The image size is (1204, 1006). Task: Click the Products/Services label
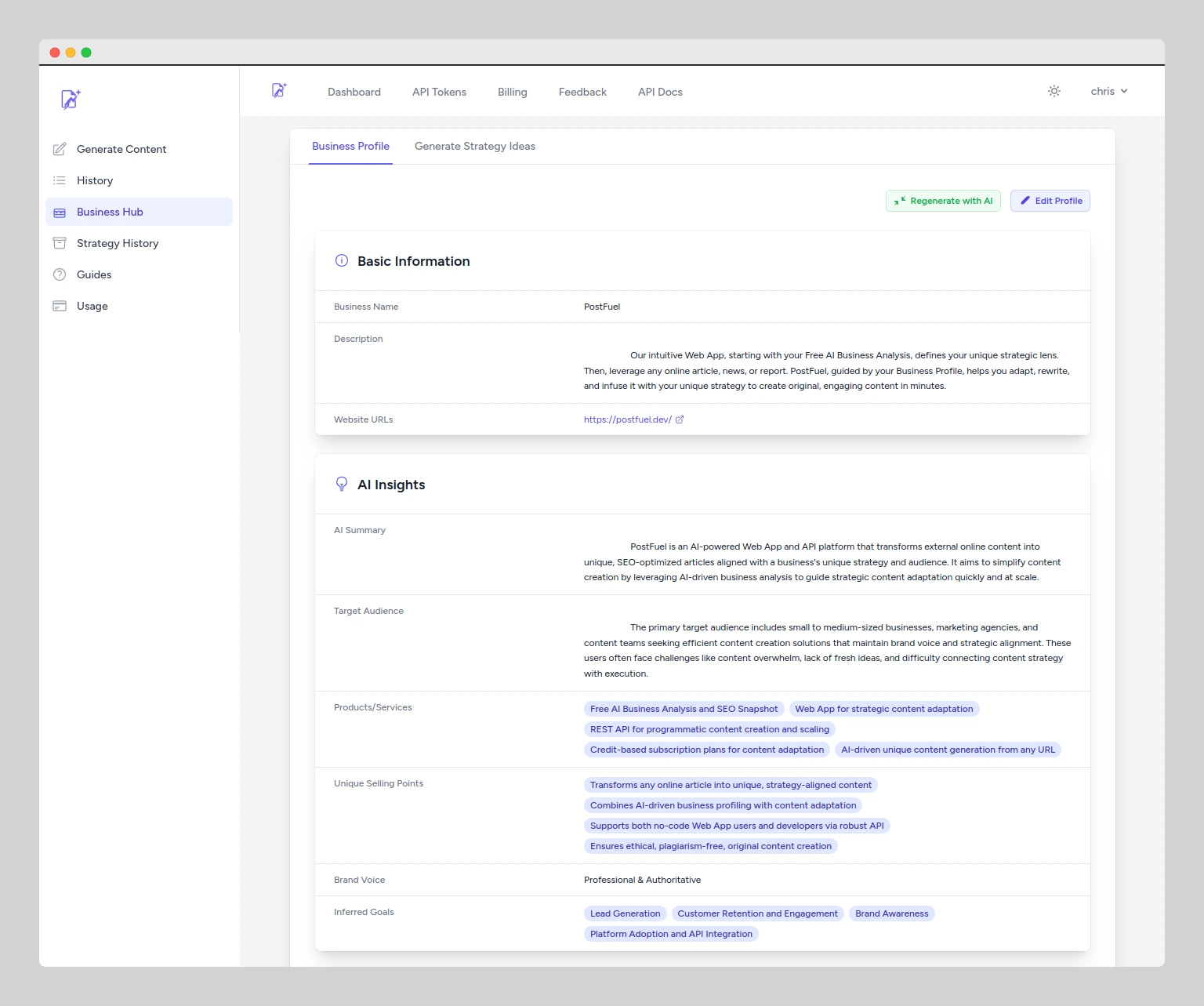[x=373, y=707]
